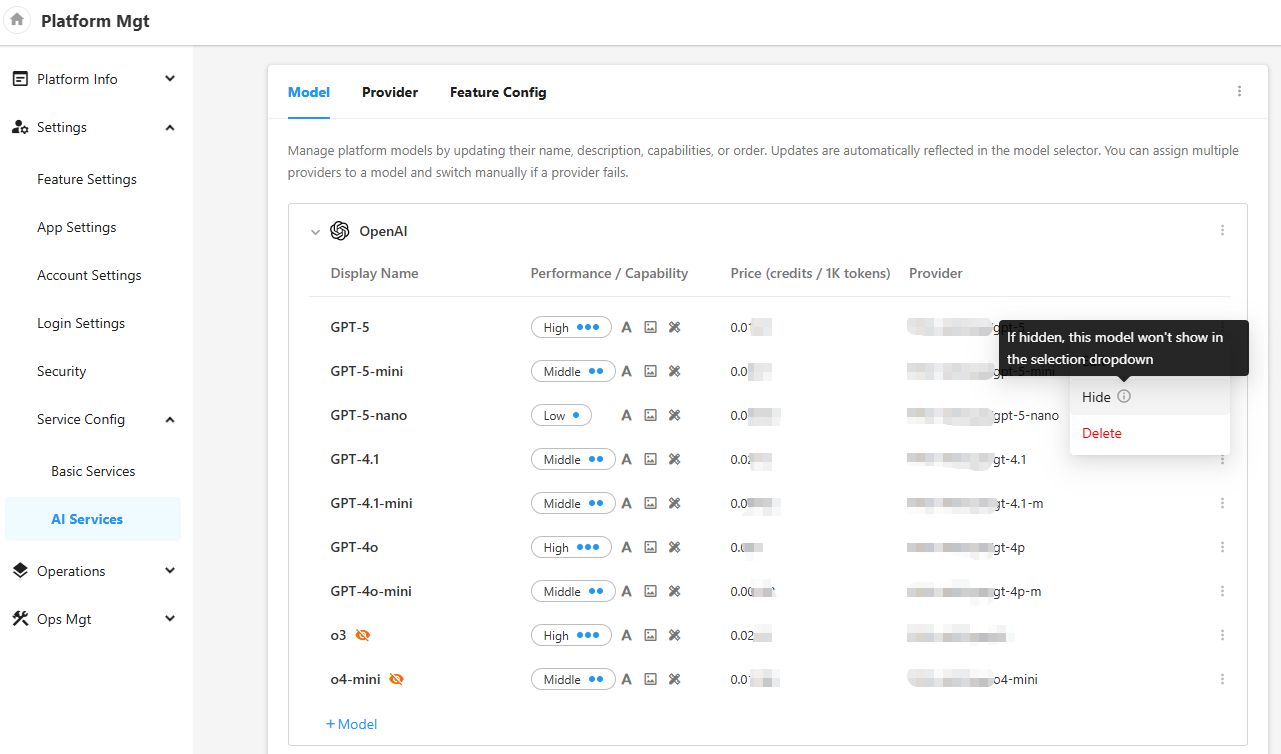
Task: Click the home icon beside Platform Mgt
Action: (x=17, y=20)
